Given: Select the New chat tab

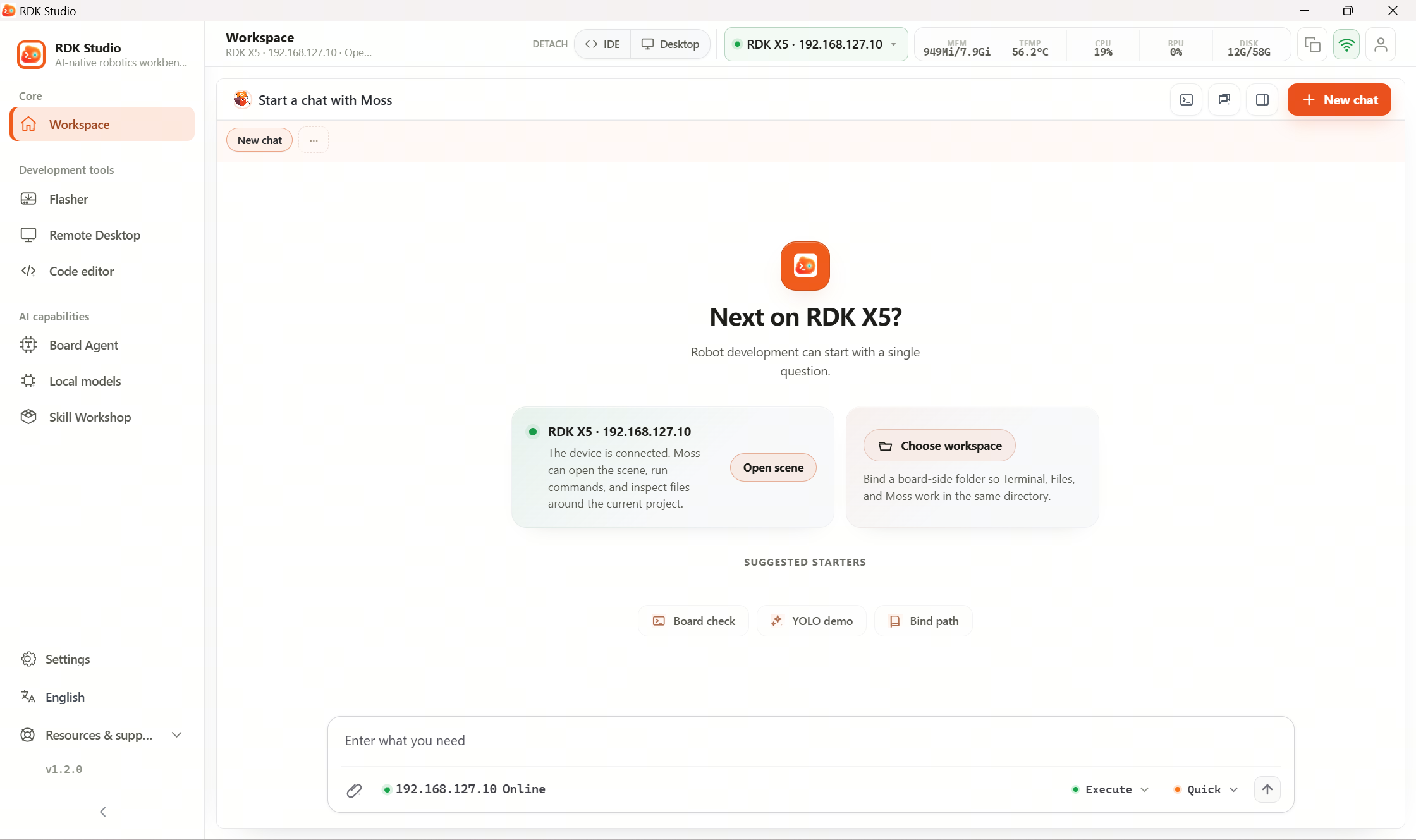Looking at the screenshot, I should pos(260,140).
